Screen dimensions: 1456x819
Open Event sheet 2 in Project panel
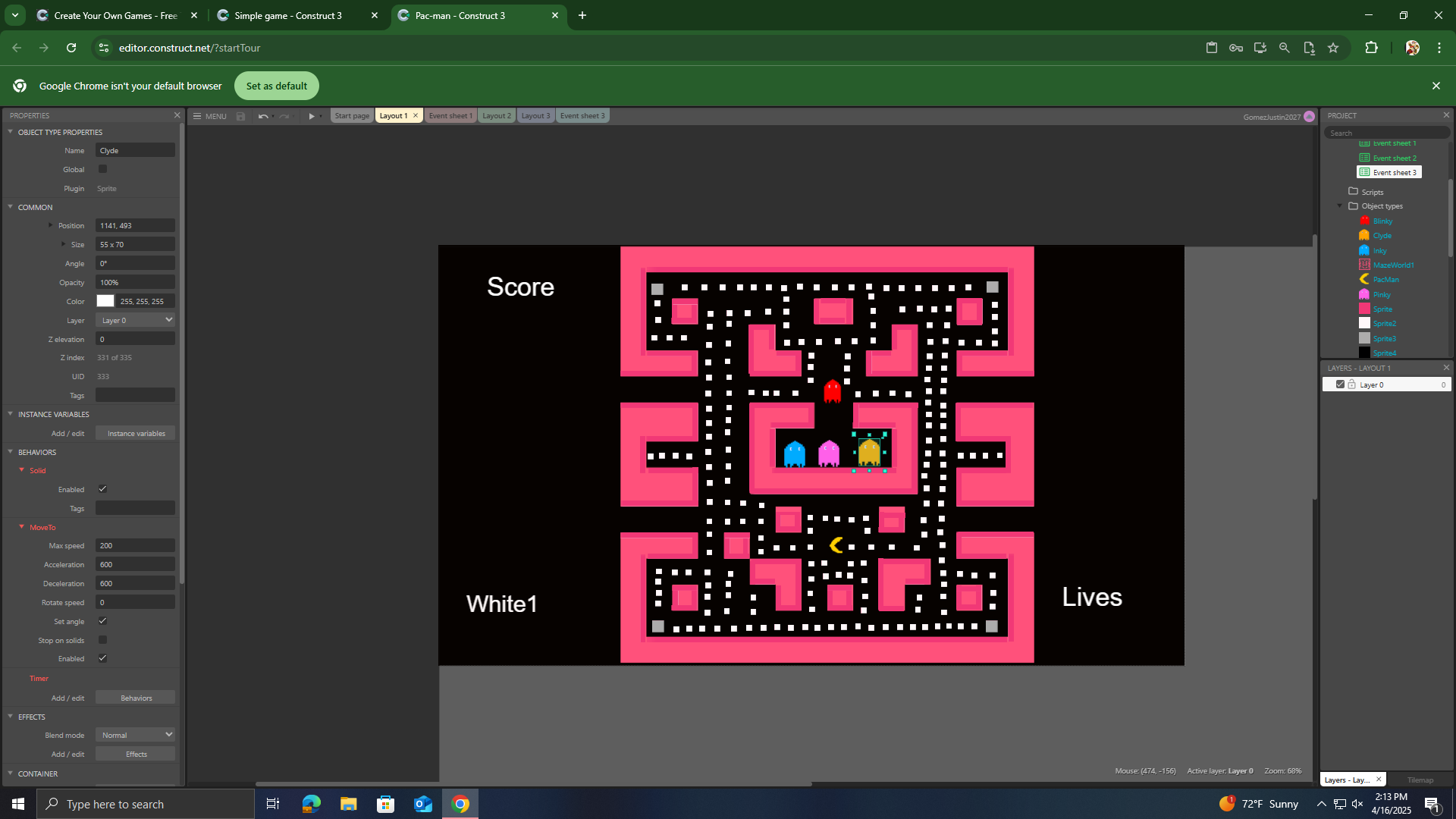coord(1394,158)
